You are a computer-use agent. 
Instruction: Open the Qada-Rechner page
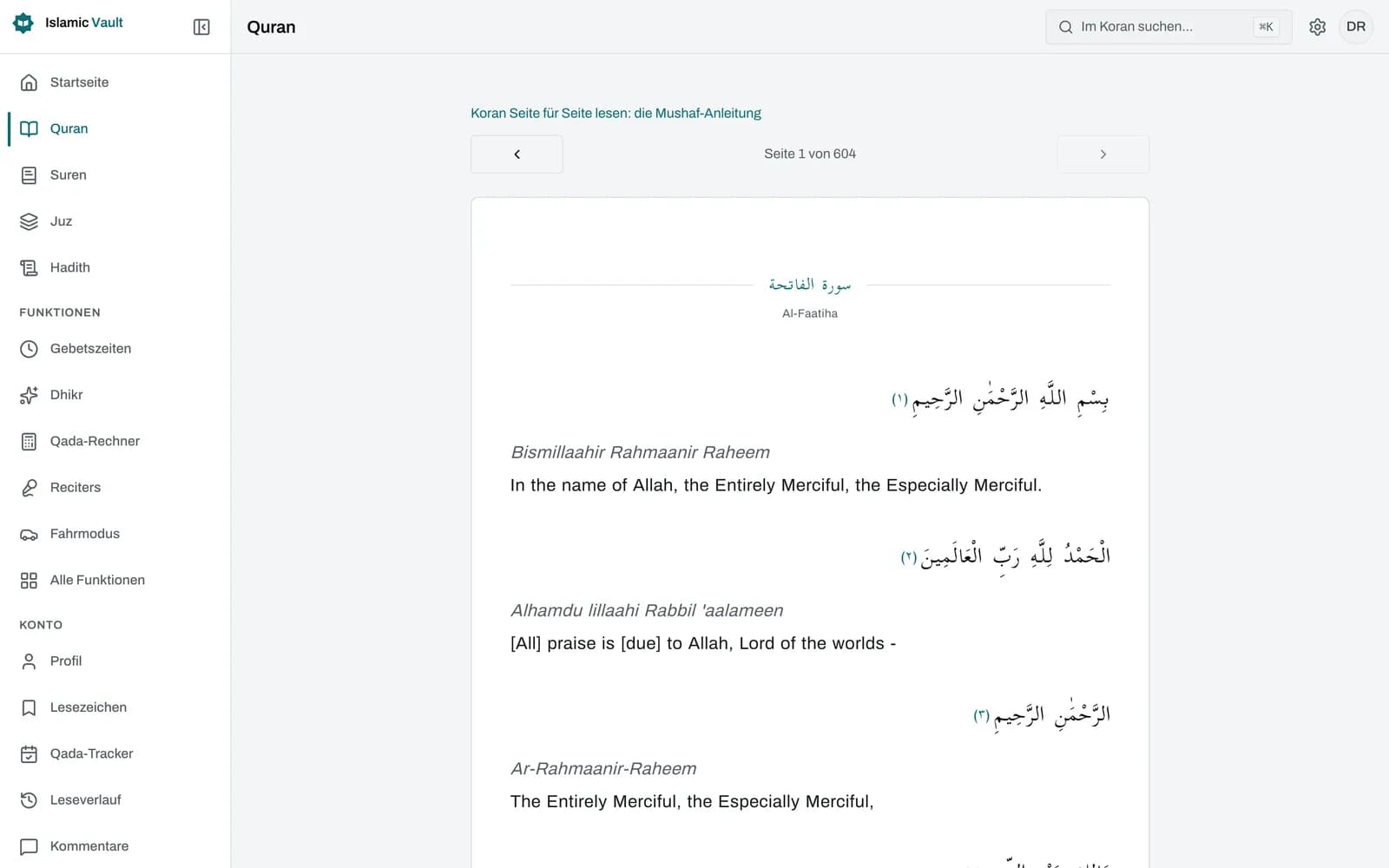coord(115,441)
